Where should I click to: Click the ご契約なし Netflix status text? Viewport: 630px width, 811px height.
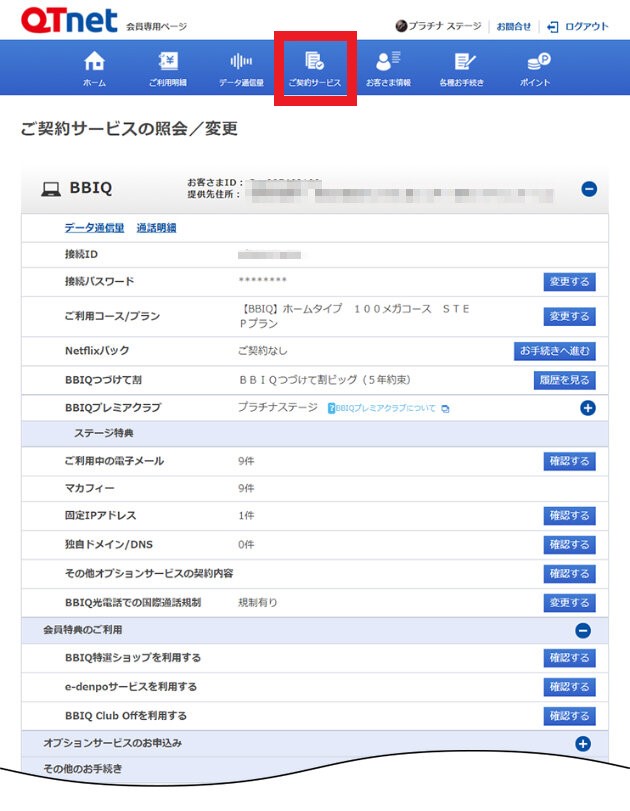[x=262, y=351]
